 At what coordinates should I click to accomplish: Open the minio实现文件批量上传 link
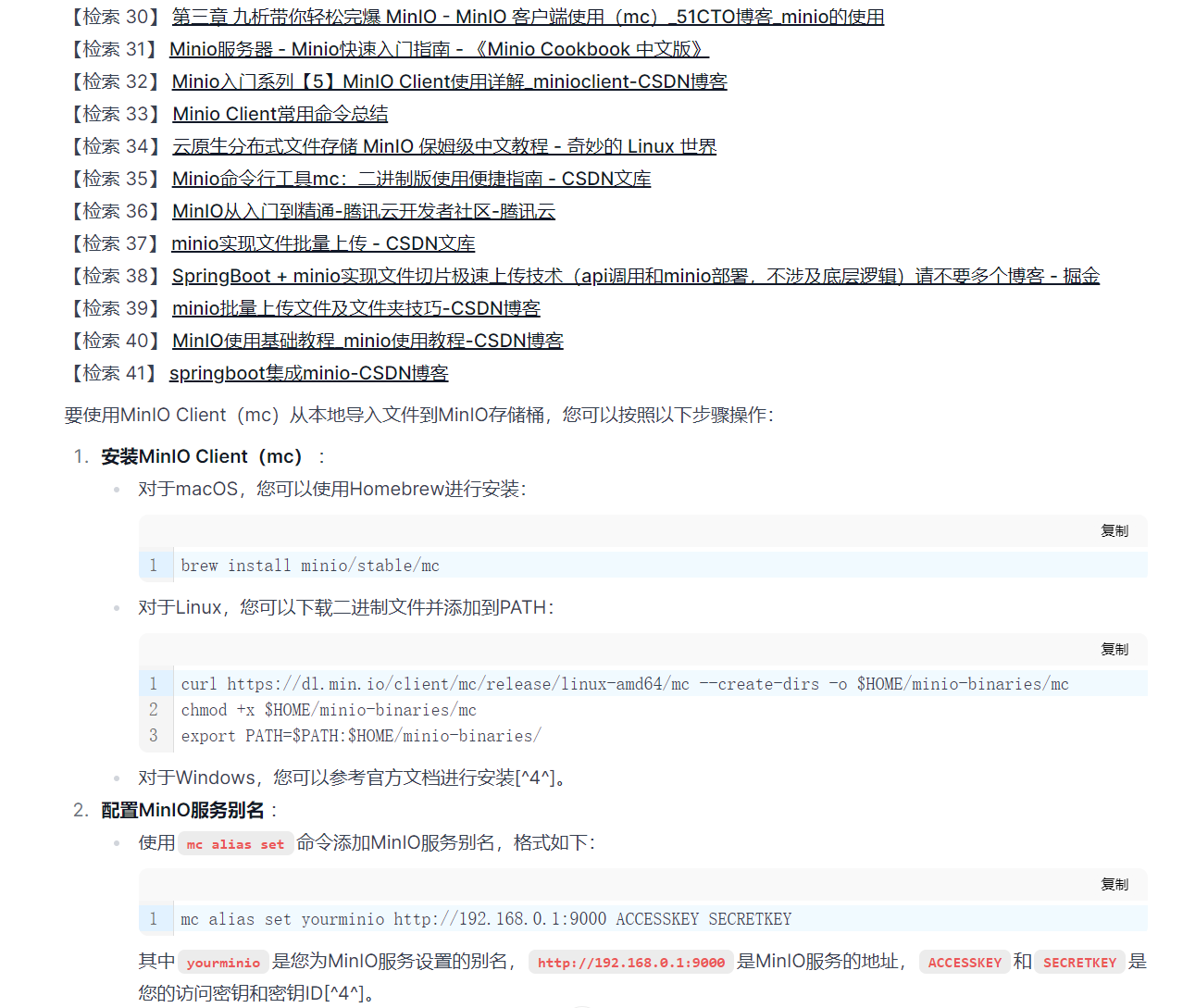(322, 243)
